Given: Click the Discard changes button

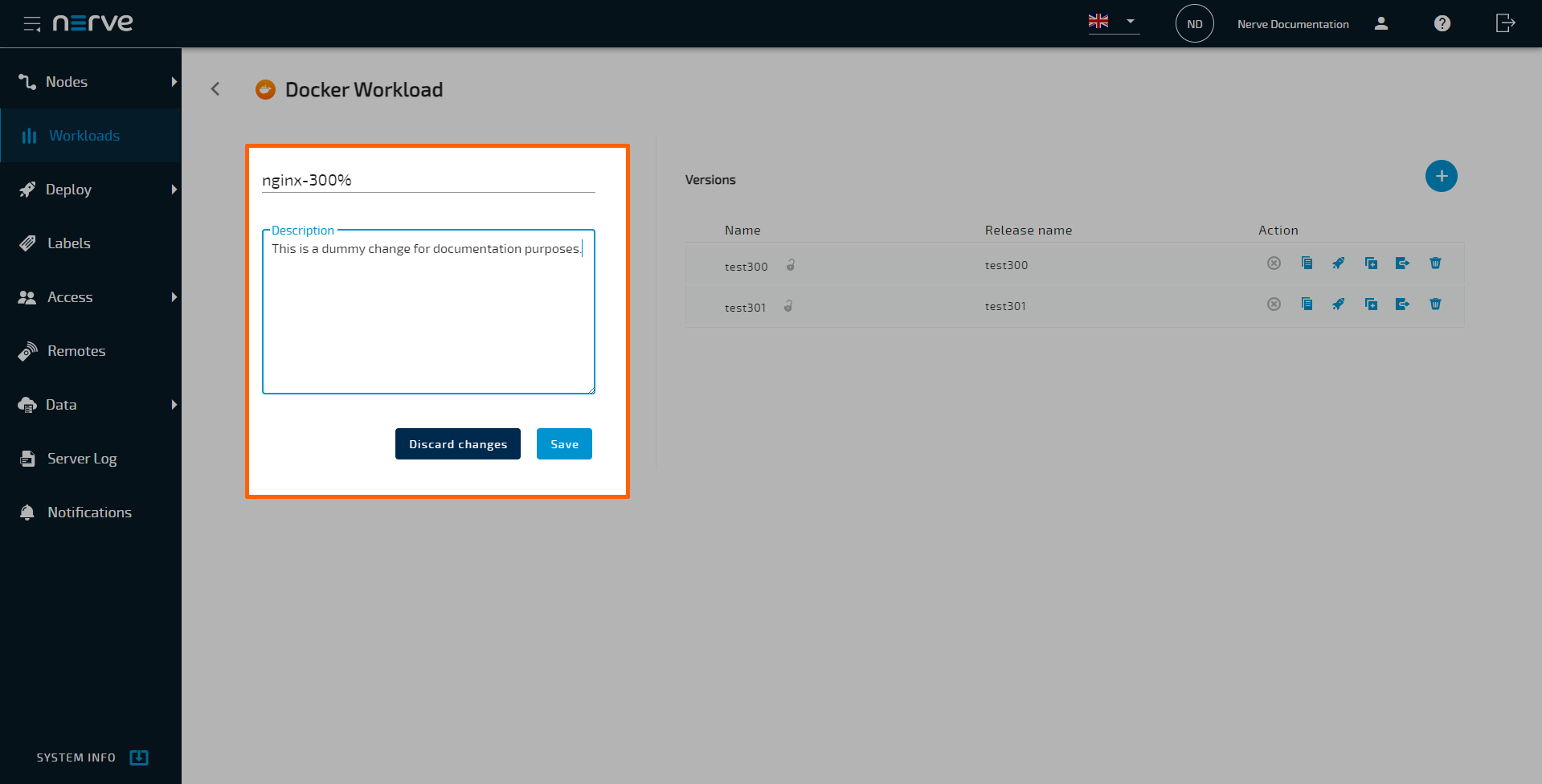Looking at the screenshot, I should (x=457, y=444).
